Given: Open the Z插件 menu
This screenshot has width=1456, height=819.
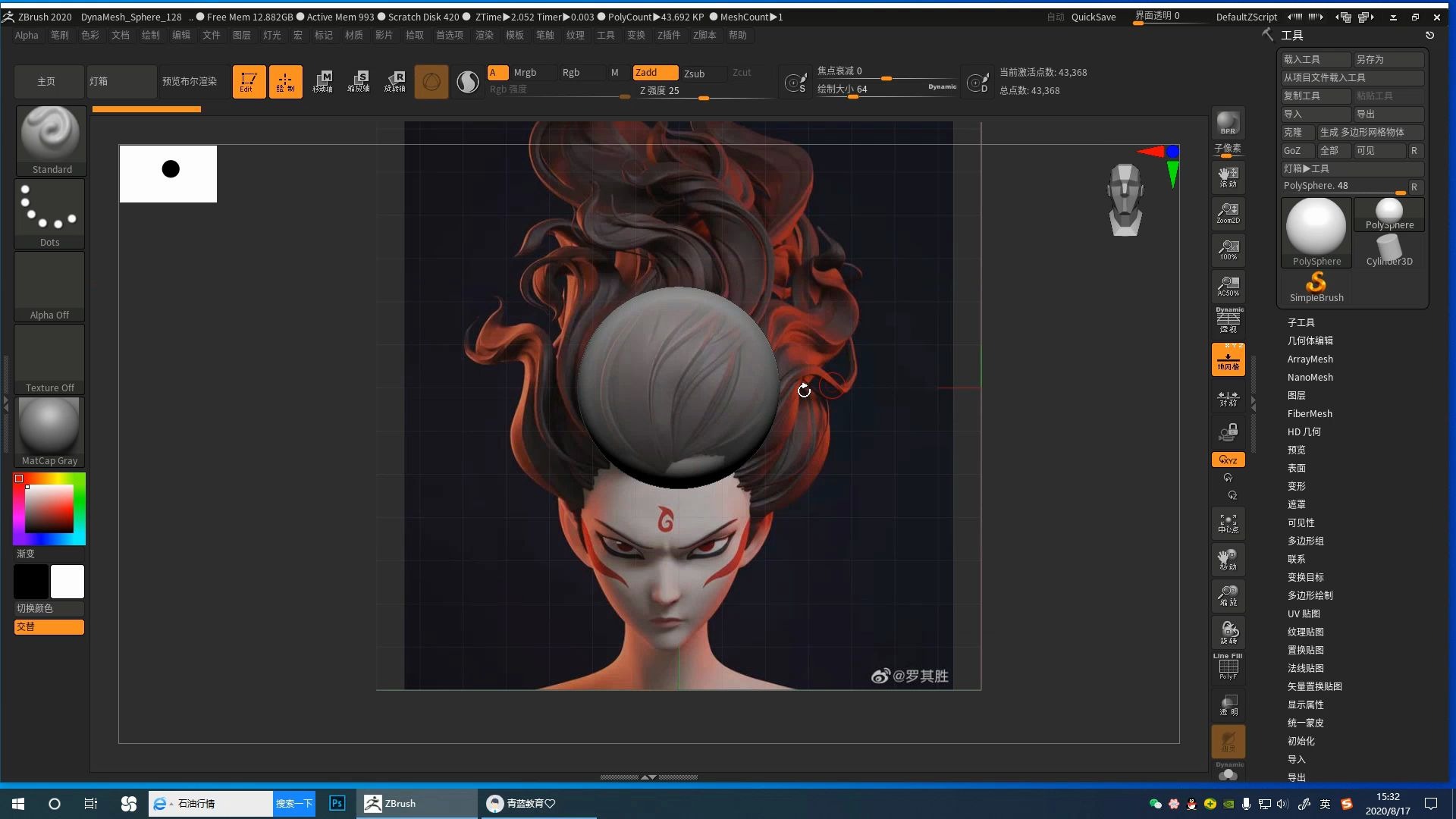Looking at the screenshot, I should pyautogui.click(x=669, y=35).
